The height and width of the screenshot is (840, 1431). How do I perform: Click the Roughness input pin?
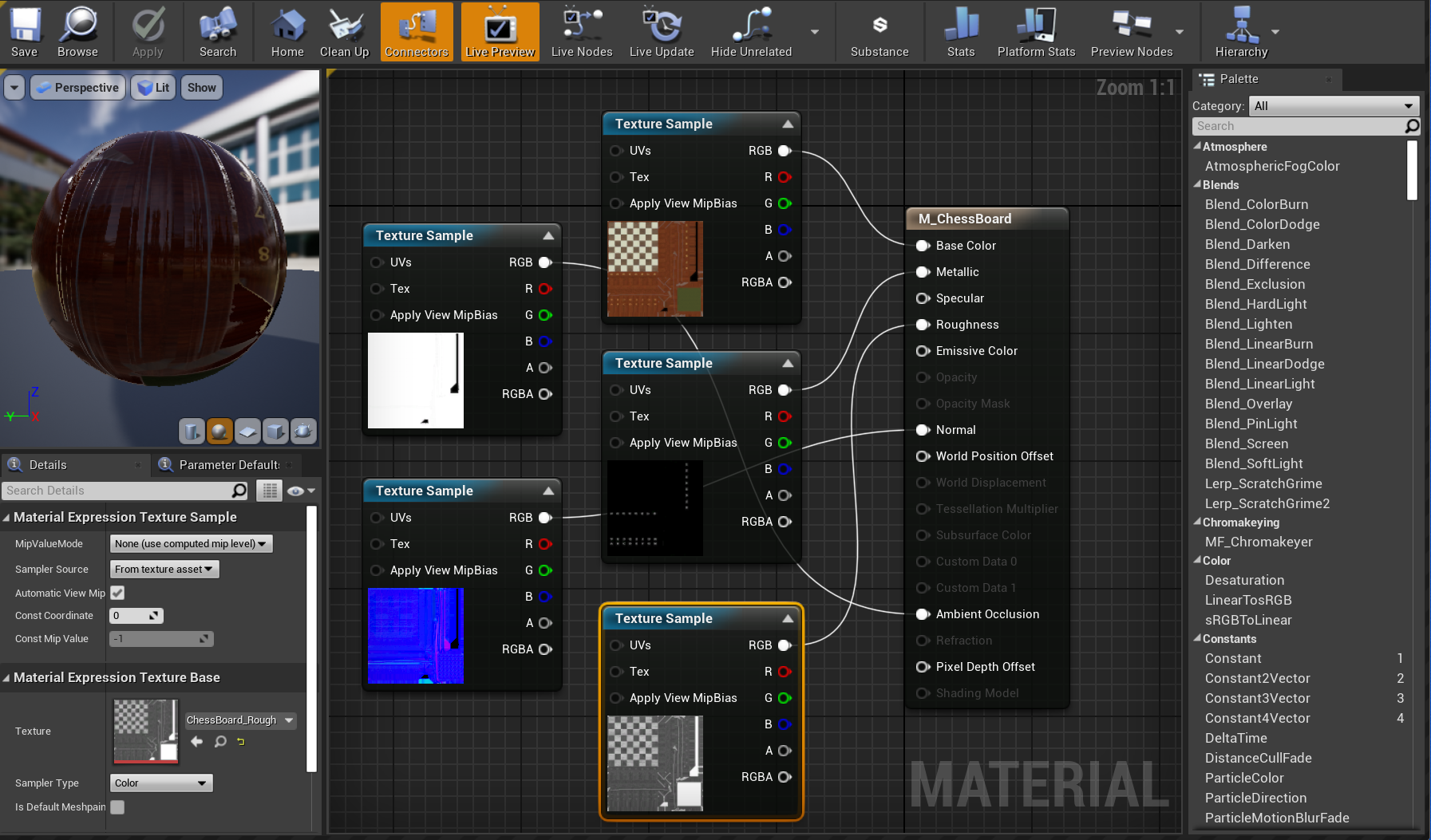tap(923, 325)
